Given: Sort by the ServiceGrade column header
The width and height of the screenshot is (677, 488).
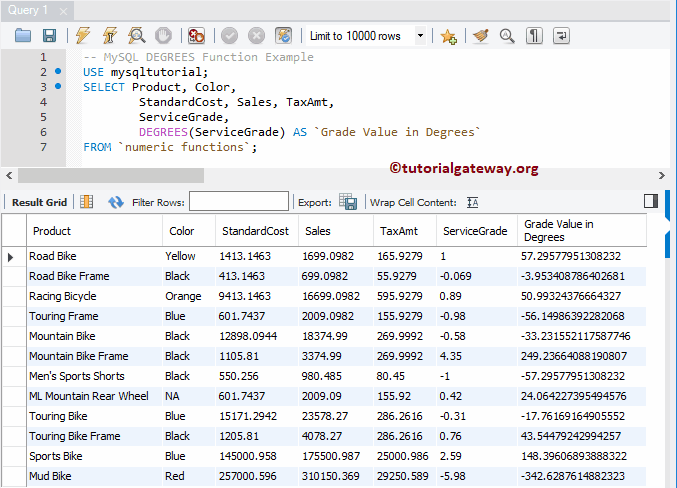Looking at the screenshot, I should coord(474,231).
